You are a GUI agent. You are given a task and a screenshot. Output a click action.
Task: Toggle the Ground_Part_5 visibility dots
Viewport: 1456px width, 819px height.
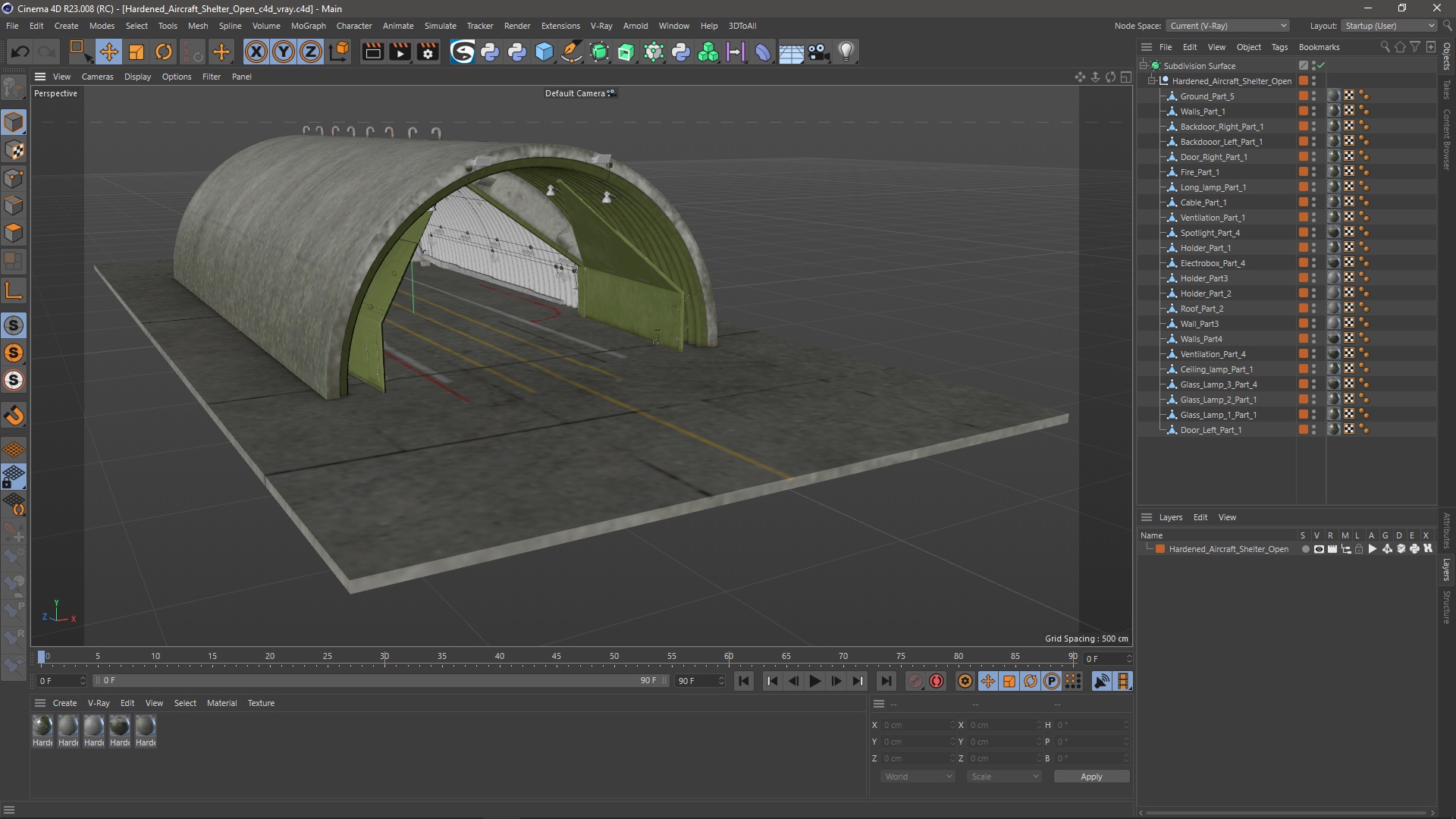coord(1313,96)
